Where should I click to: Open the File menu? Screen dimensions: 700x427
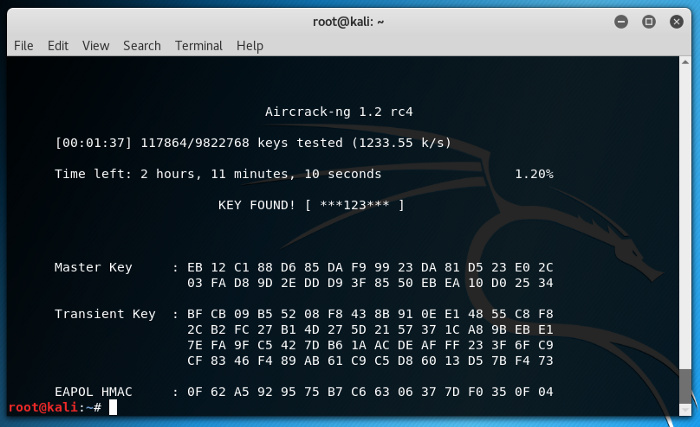(24, 45)
